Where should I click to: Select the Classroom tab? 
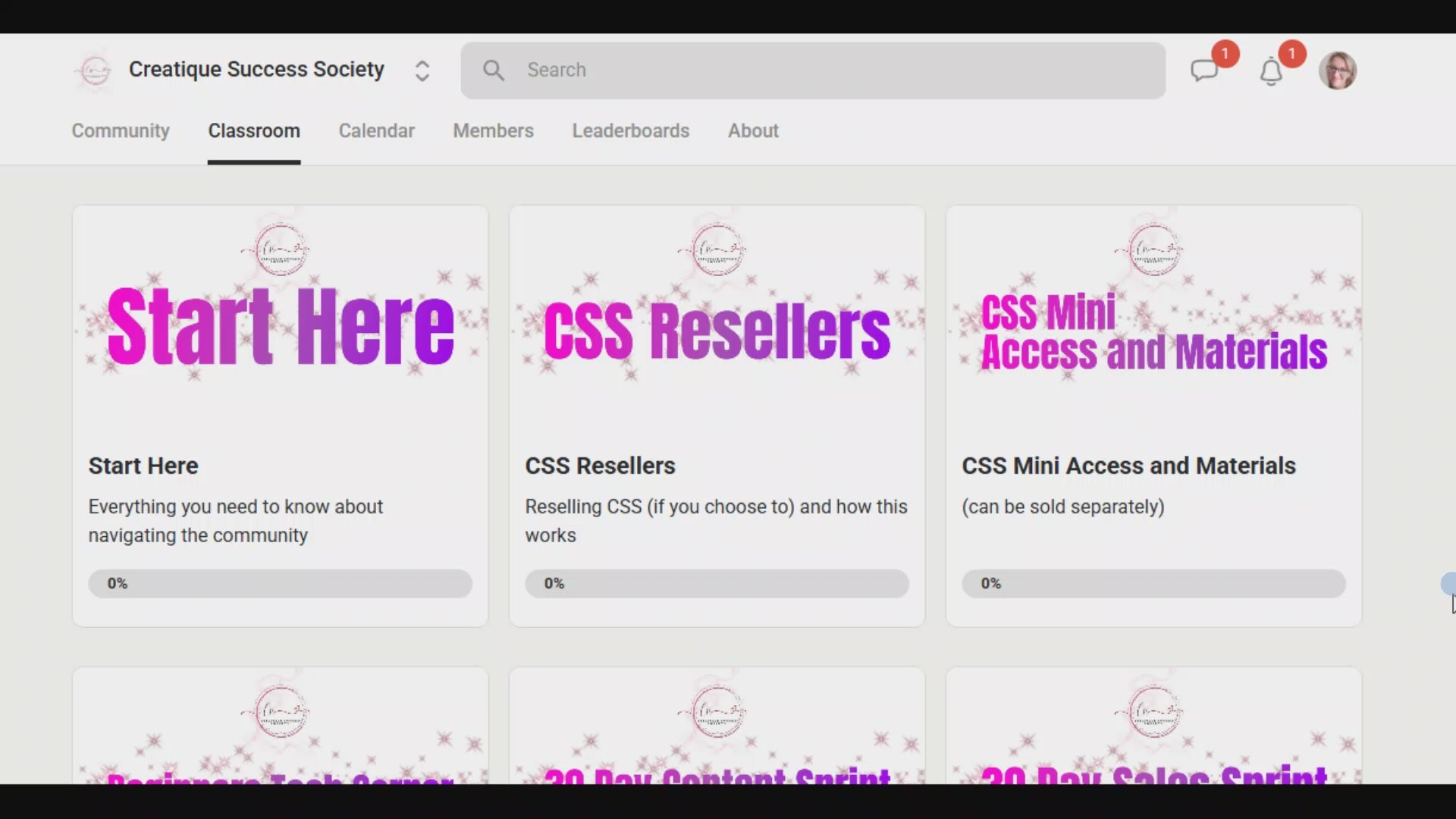click(254, 130)
